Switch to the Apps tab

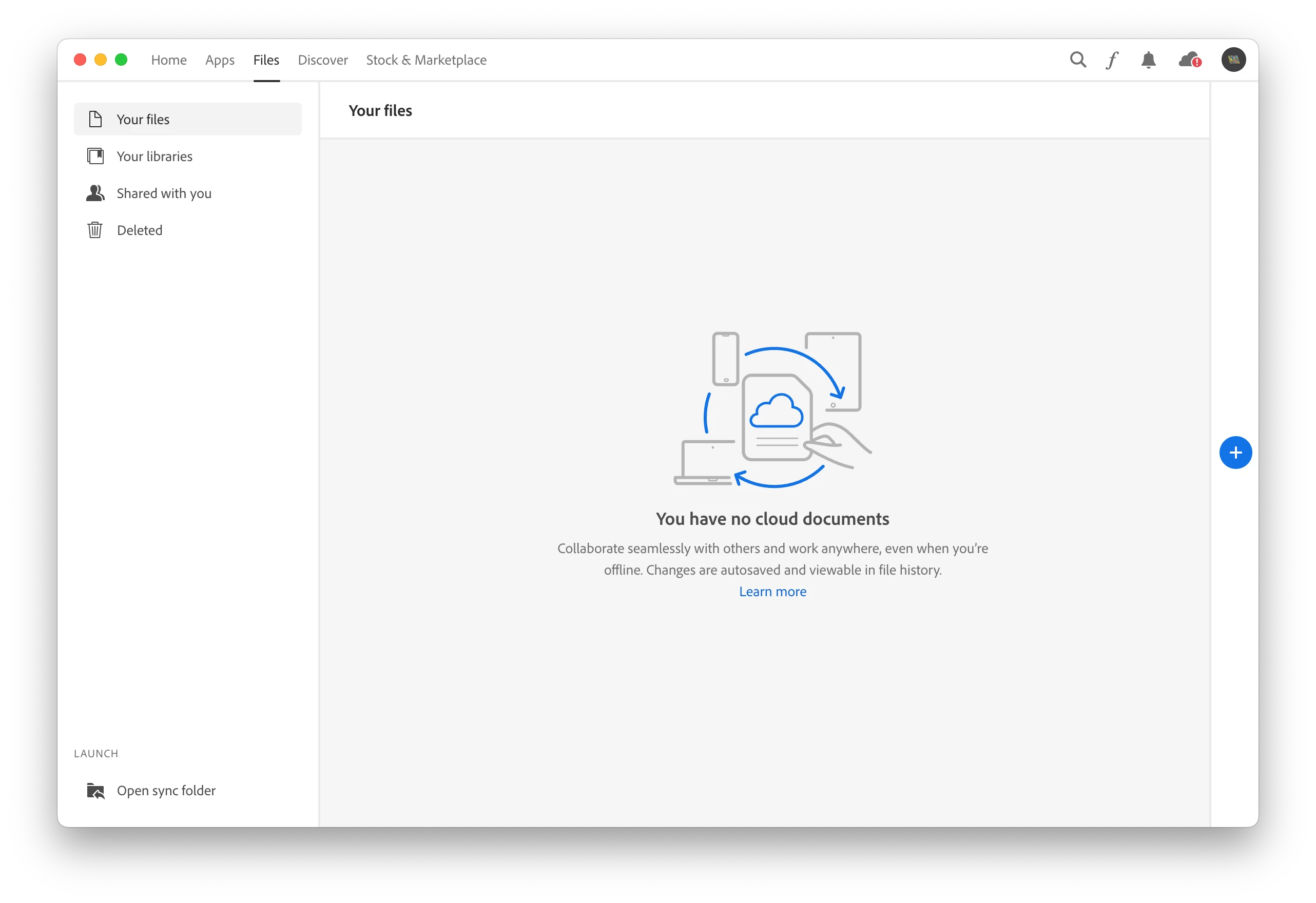pos(220,60)
